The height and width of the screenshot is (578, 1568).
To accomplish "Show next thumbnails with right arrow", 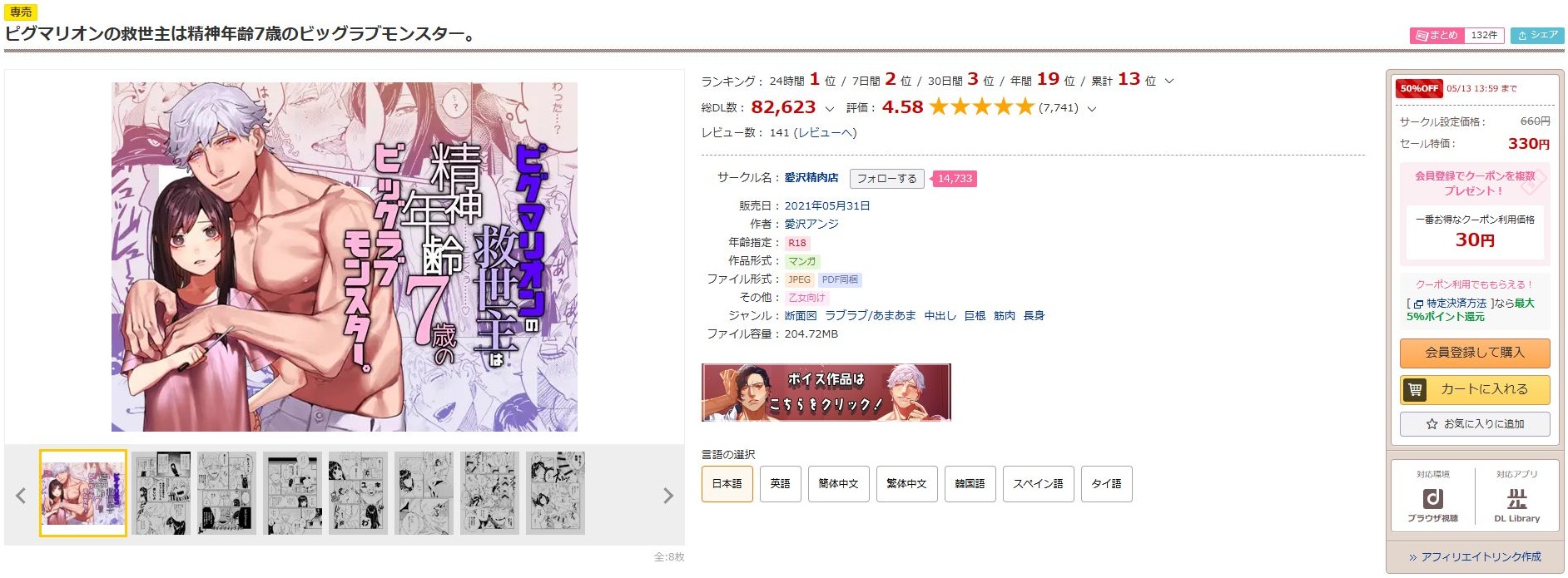I will [x=667, y=496].
